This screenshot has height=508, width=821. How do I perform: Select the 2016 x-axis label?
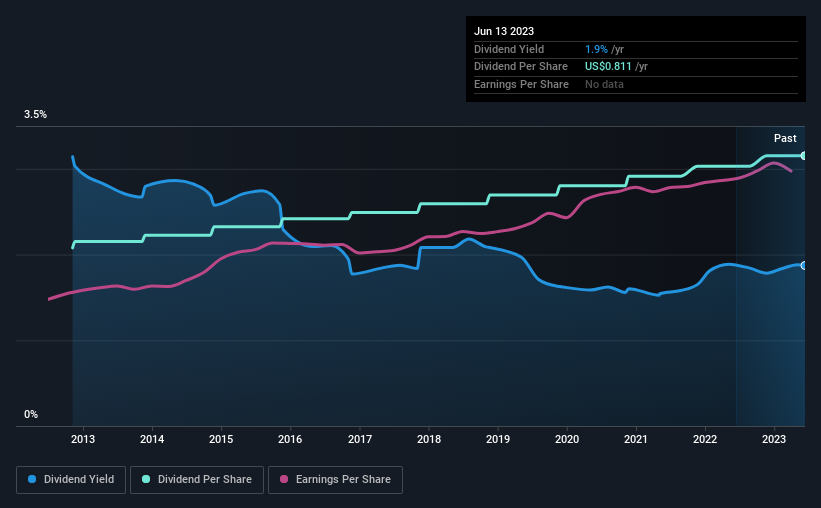(x=290, y=439)
